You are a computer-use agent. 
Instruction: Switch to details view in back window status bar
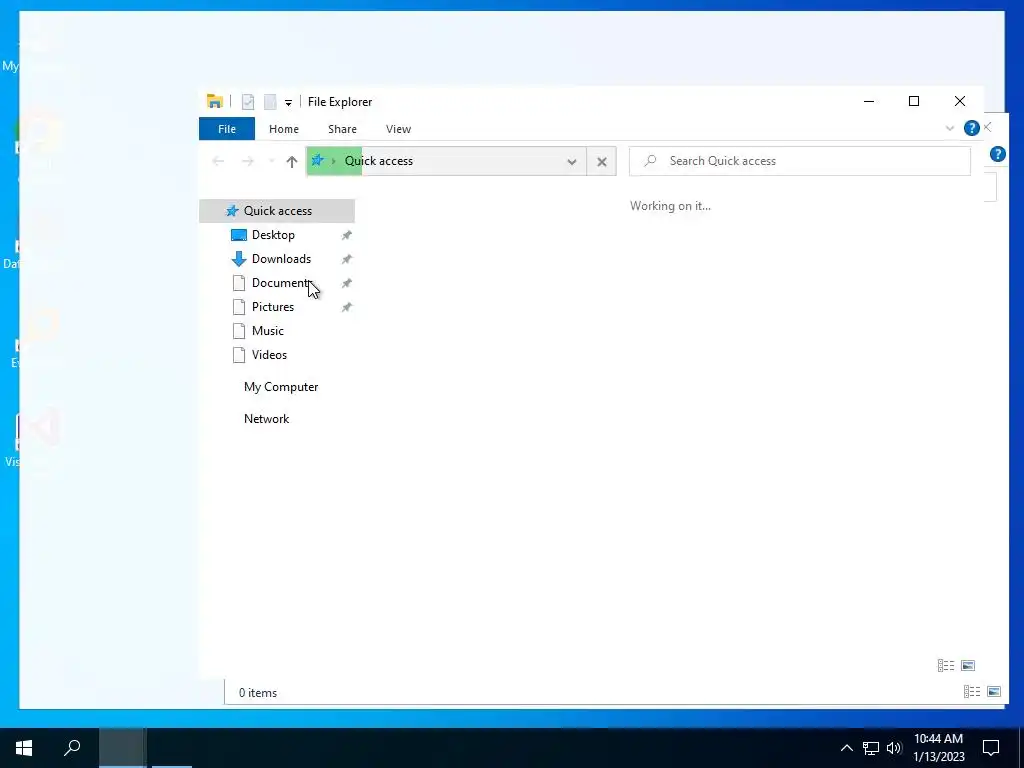pos(972,692)
